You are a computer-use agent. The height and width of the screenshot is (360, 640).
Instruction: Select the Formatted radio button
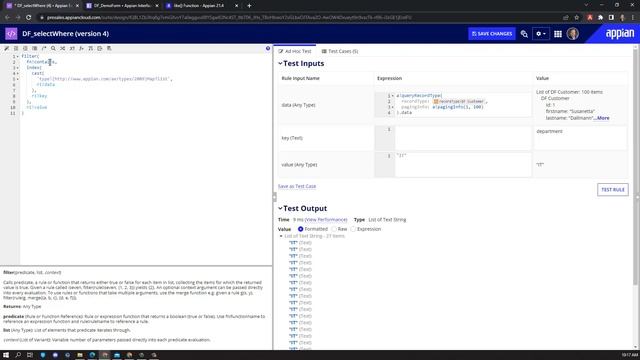point(300,229)
